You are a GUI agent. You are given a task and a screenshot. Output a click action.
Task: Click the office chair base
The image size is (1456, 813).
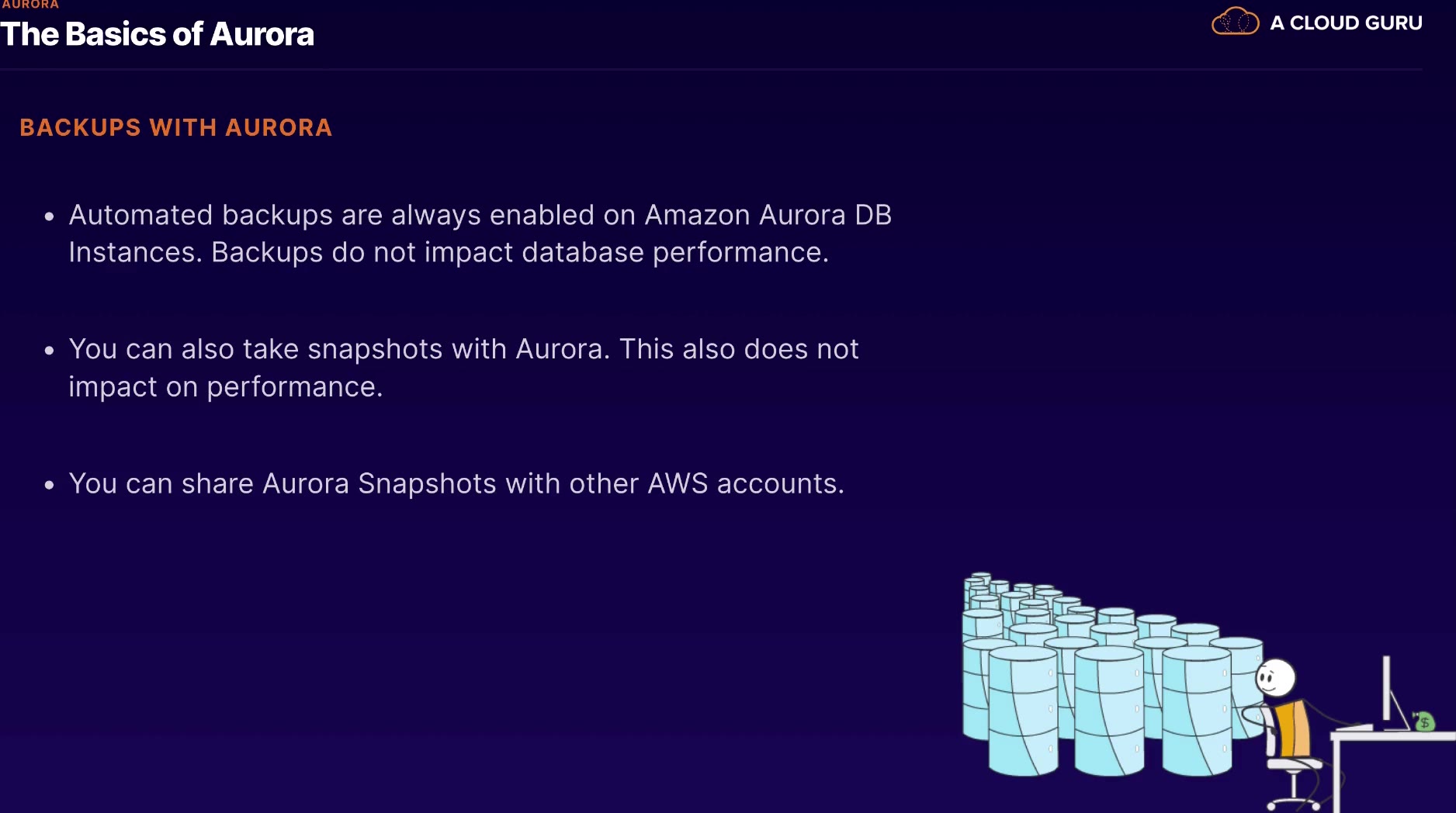(x=1294, y=796)
